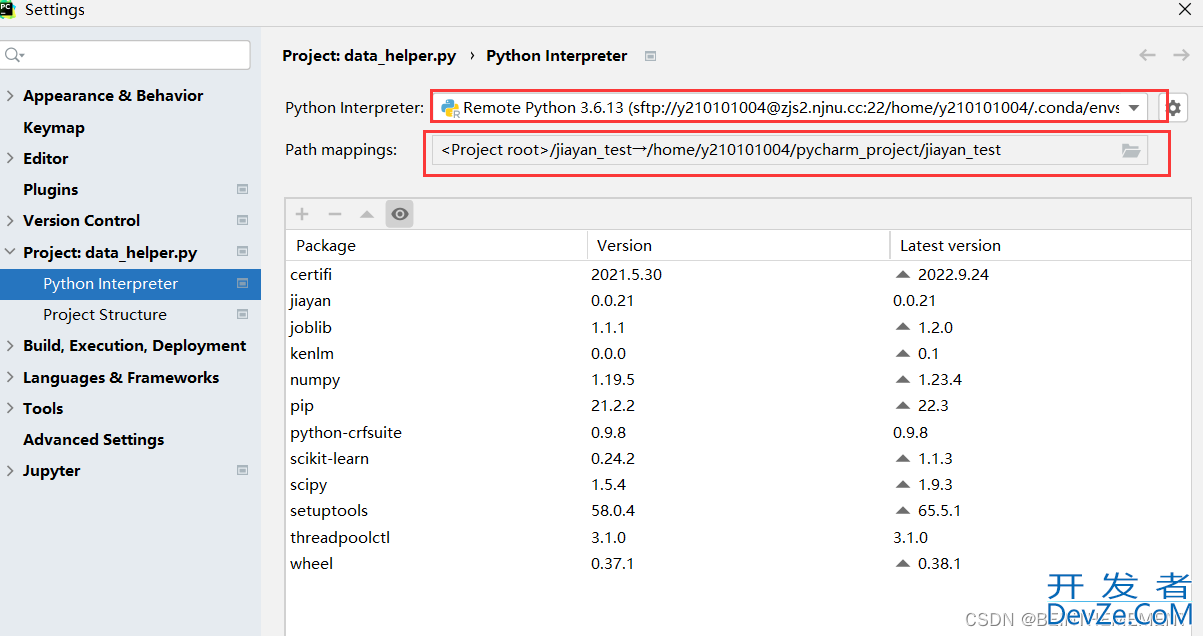Collapse the Project: data_helper.py section
This screenshot has width=1203, height=636.
(x=10, y=252)
